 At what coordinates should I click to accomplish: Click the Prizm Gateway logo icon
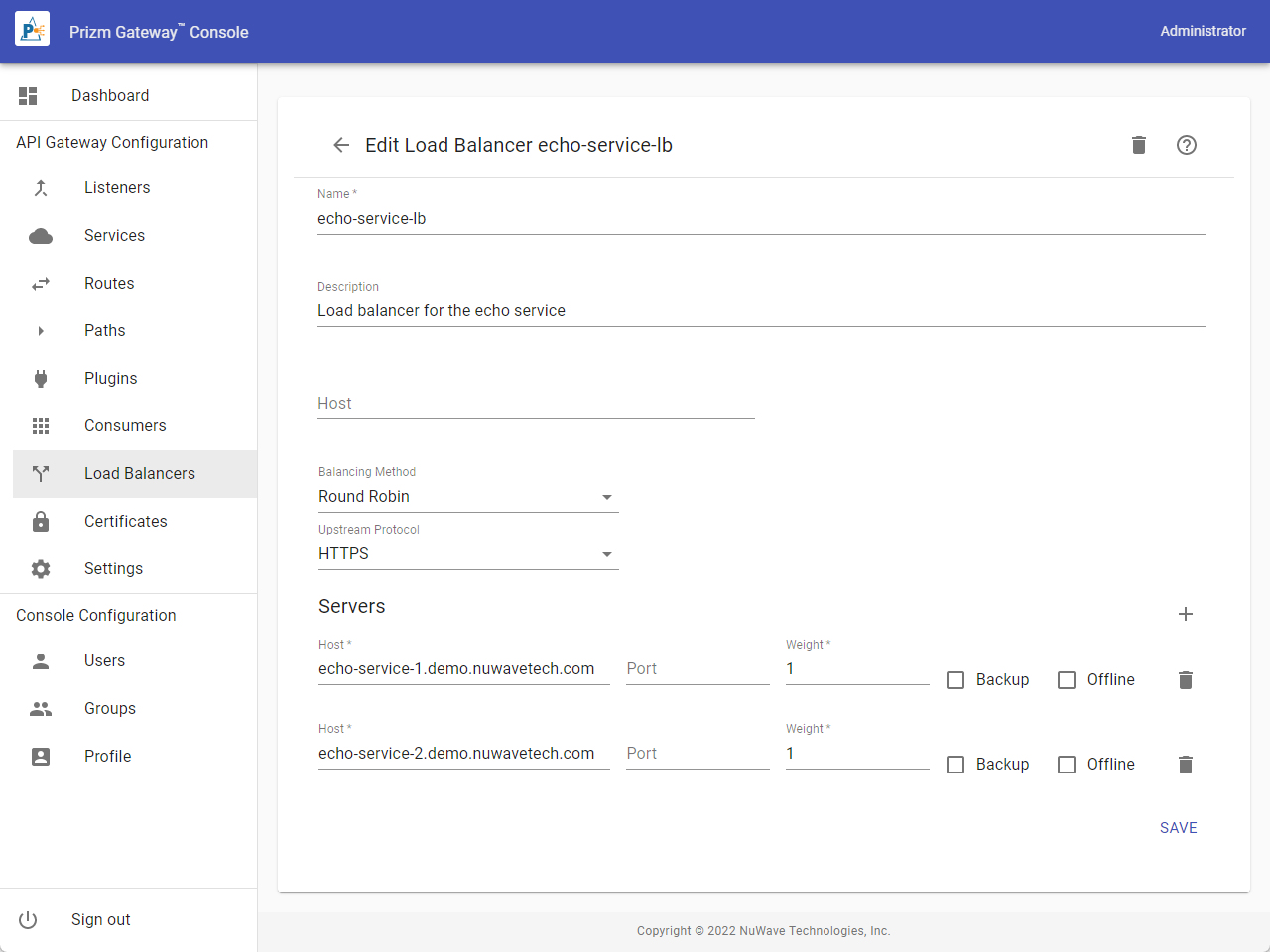32,31
